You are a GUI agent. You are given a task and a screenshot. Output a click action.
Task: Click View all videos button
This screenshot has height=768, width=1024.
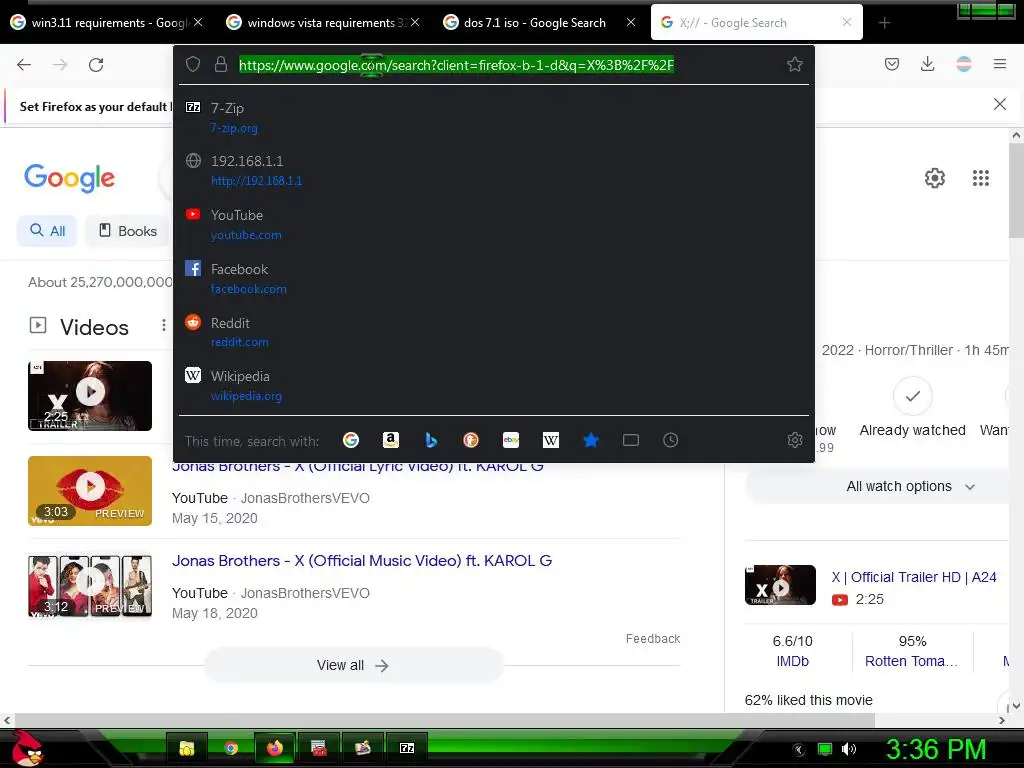[353, 665]
